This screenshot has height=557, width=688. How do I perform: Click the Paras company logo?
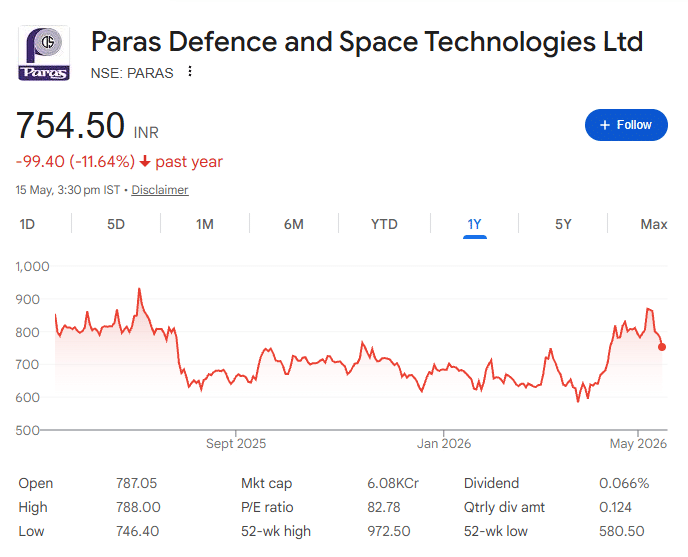[44, 53]
